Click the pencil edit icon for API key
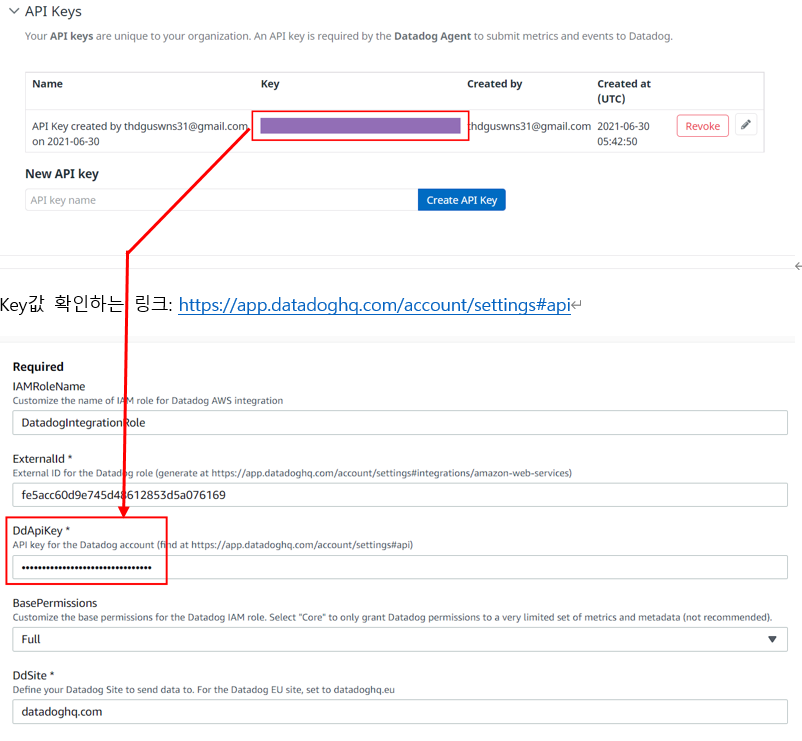 pos(746,125)
